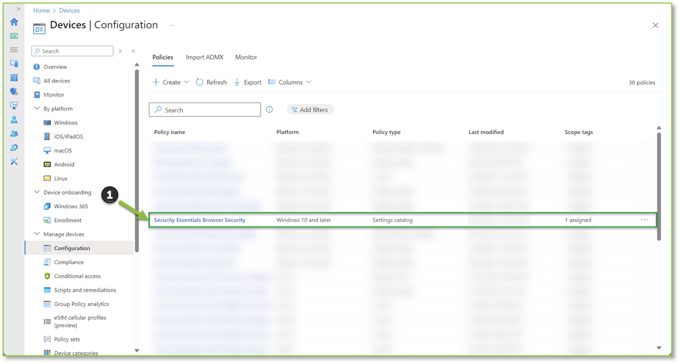
Task: Open the Columns dropdown
Action: coord(290,82)
